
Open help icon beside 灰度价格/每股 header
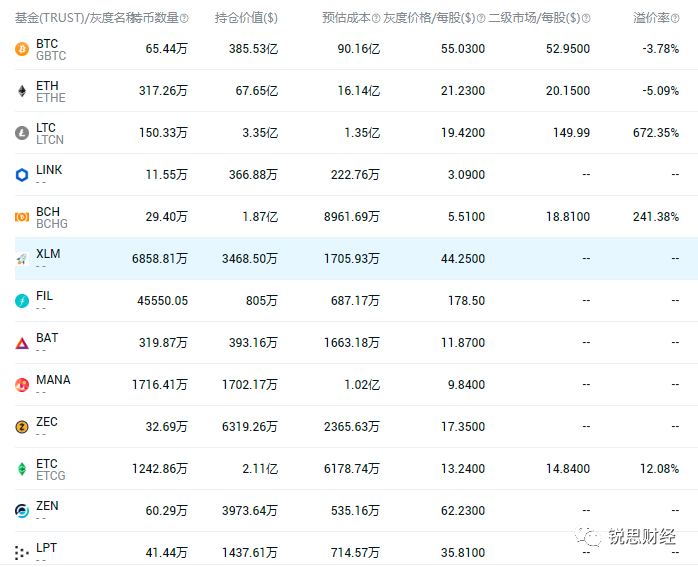481,19
